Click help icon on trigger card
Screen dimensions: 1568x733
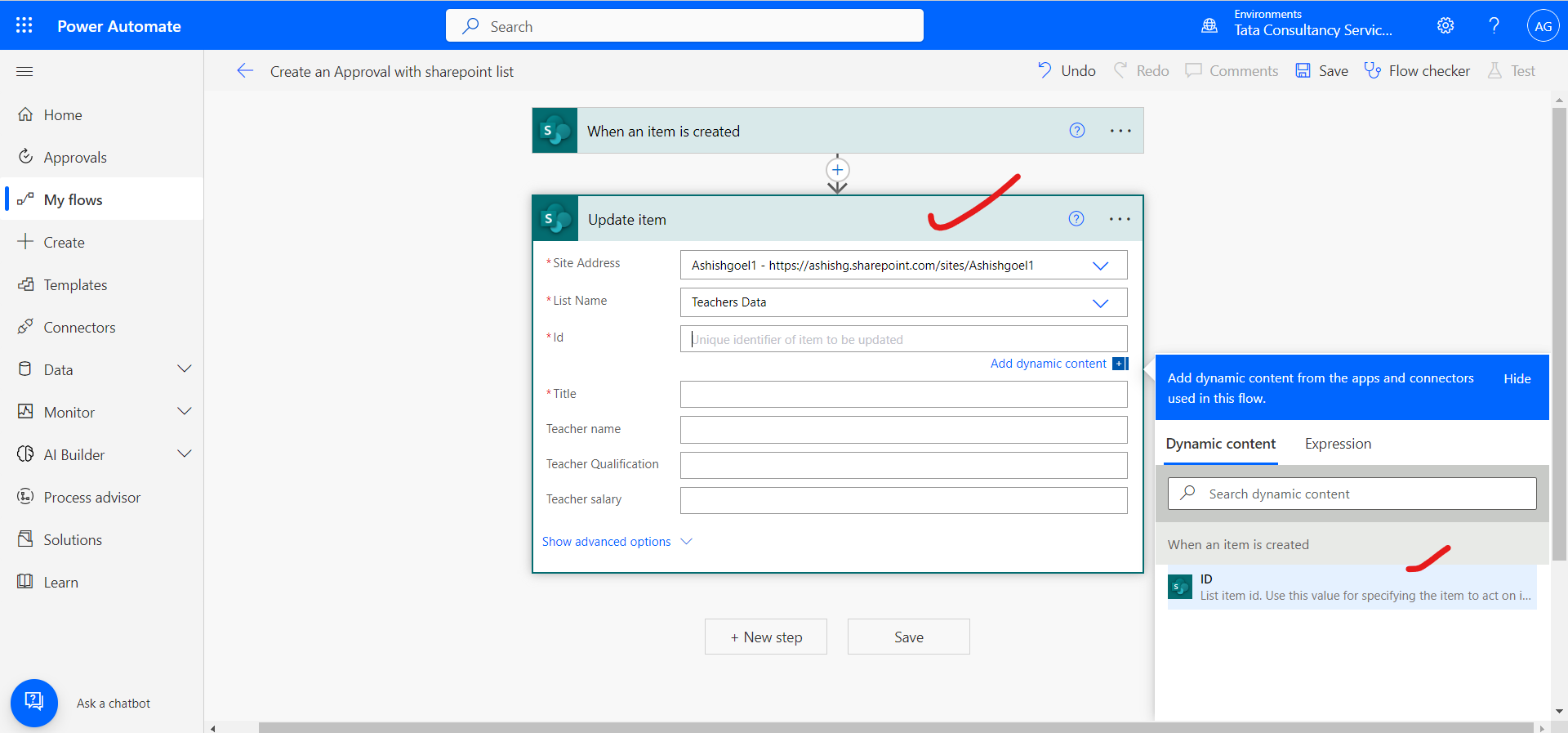point(1077,131)
